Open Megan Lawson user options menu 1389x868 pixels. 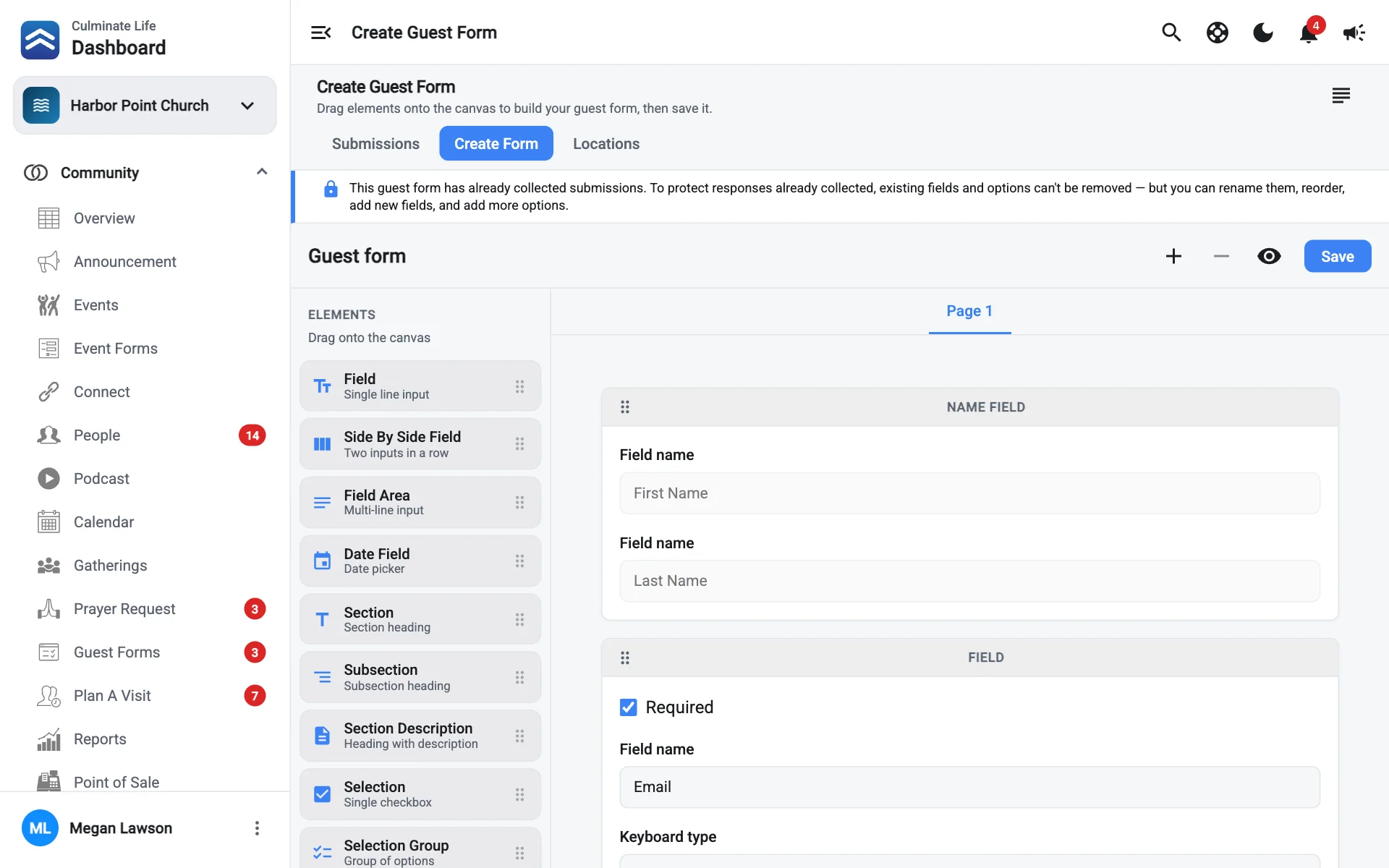point(257,828)
